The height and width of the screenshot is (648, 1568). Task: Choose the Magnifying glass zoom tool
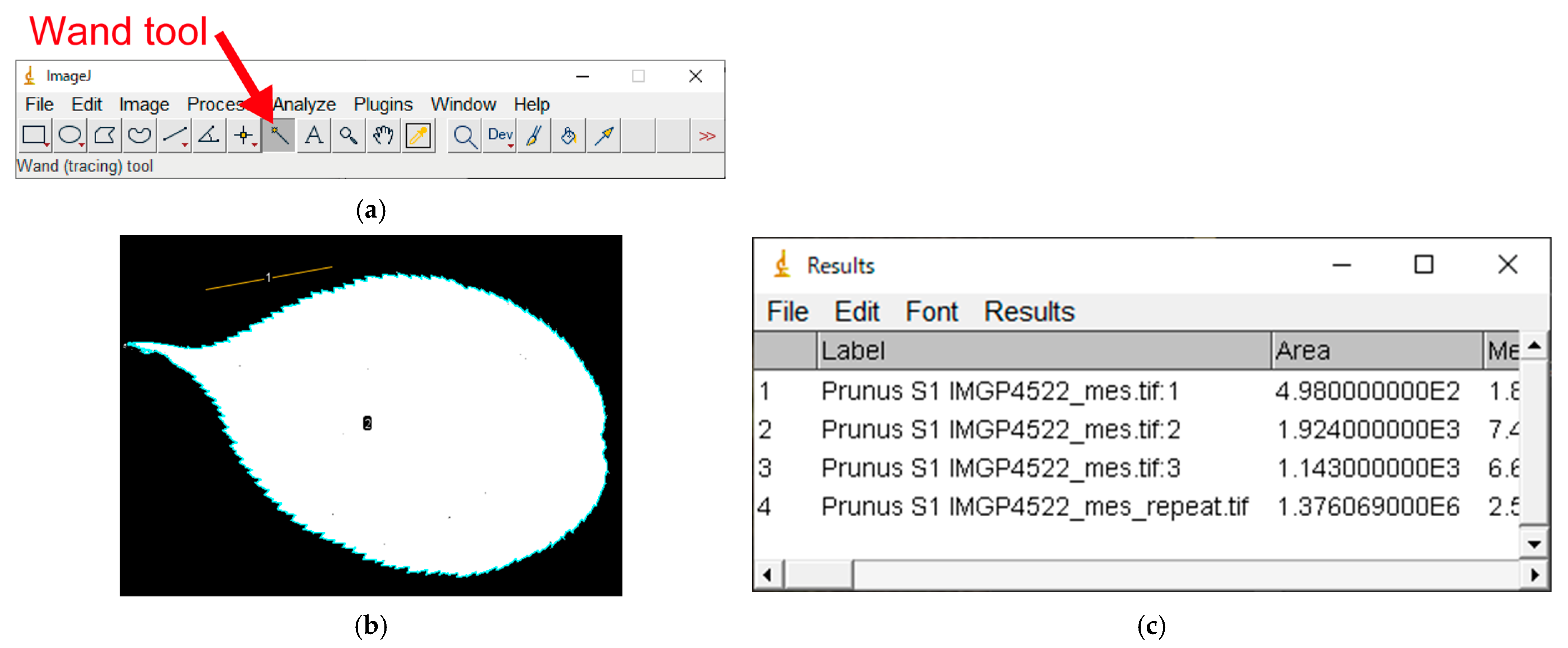click(348, 135)
